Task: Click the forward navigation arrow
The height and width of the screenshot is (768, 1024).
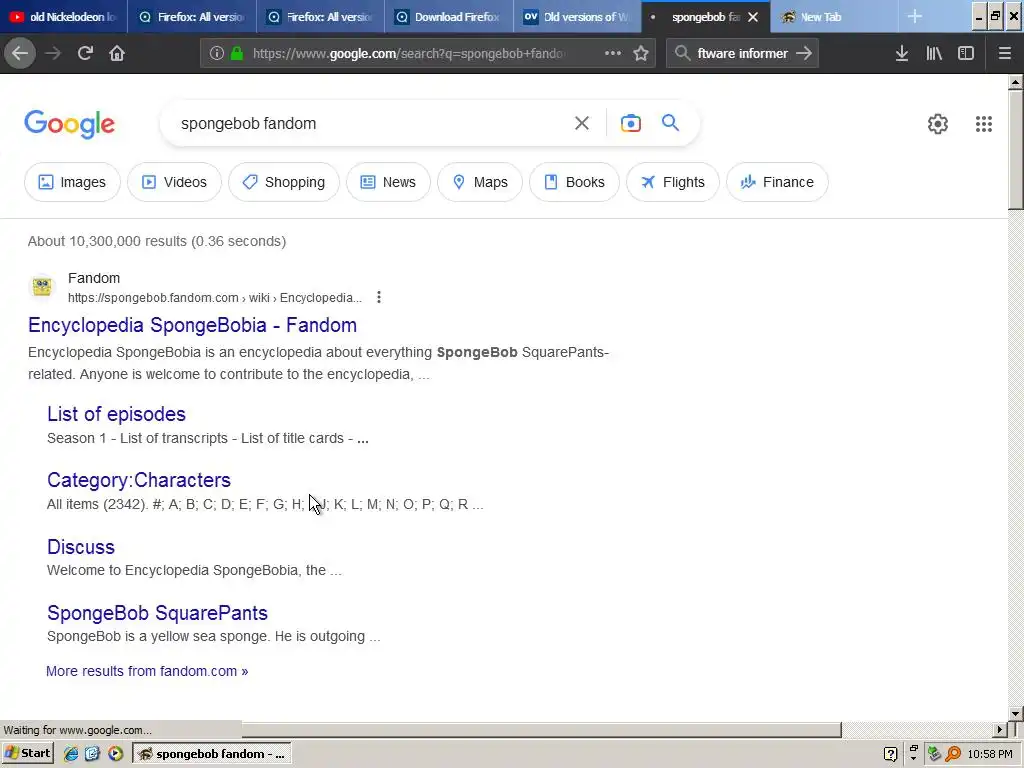Action: (x=53, y=53)
